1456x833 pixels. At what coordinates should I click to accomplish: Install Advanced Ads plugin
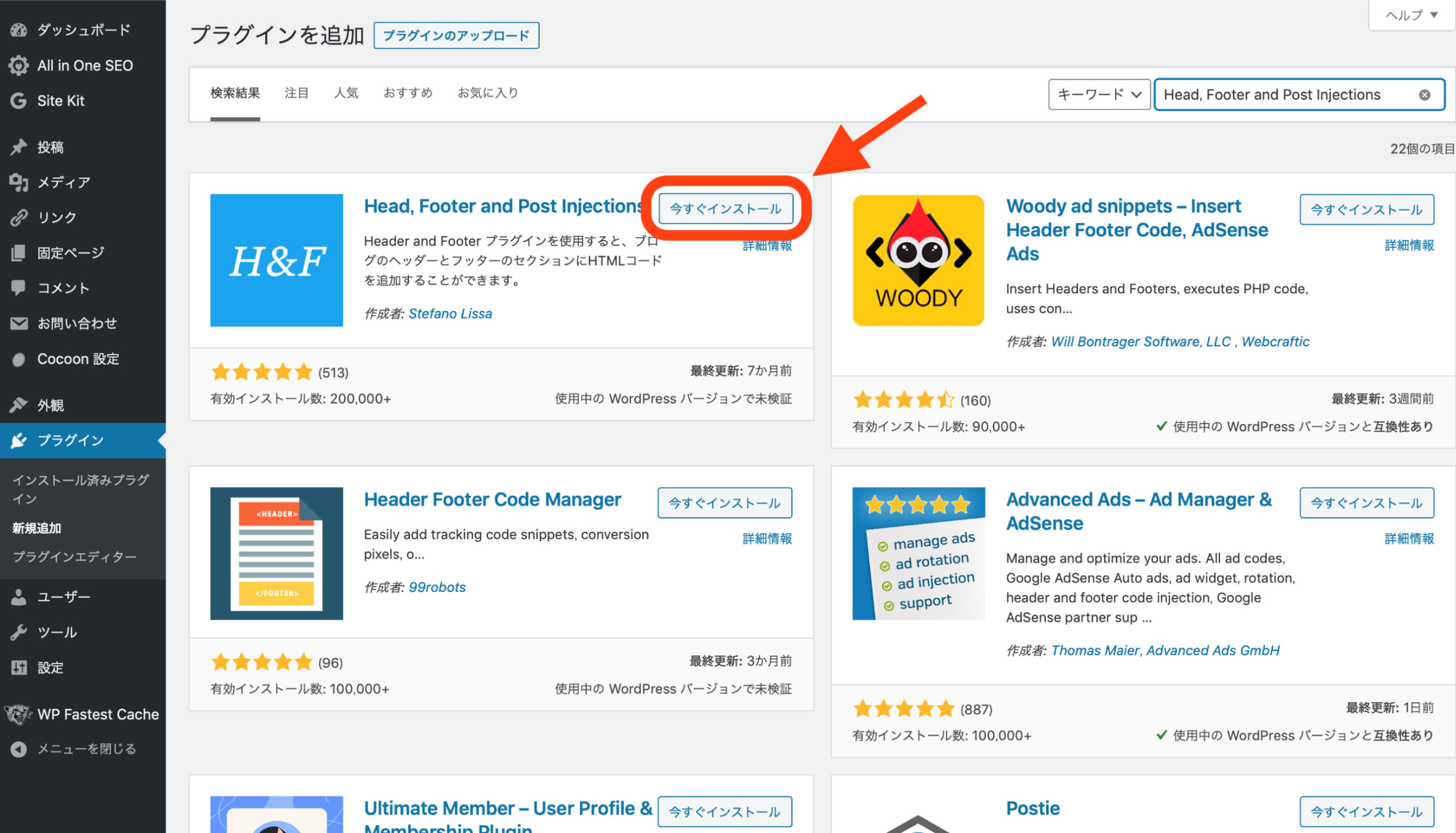click(x=1367, y=503)
